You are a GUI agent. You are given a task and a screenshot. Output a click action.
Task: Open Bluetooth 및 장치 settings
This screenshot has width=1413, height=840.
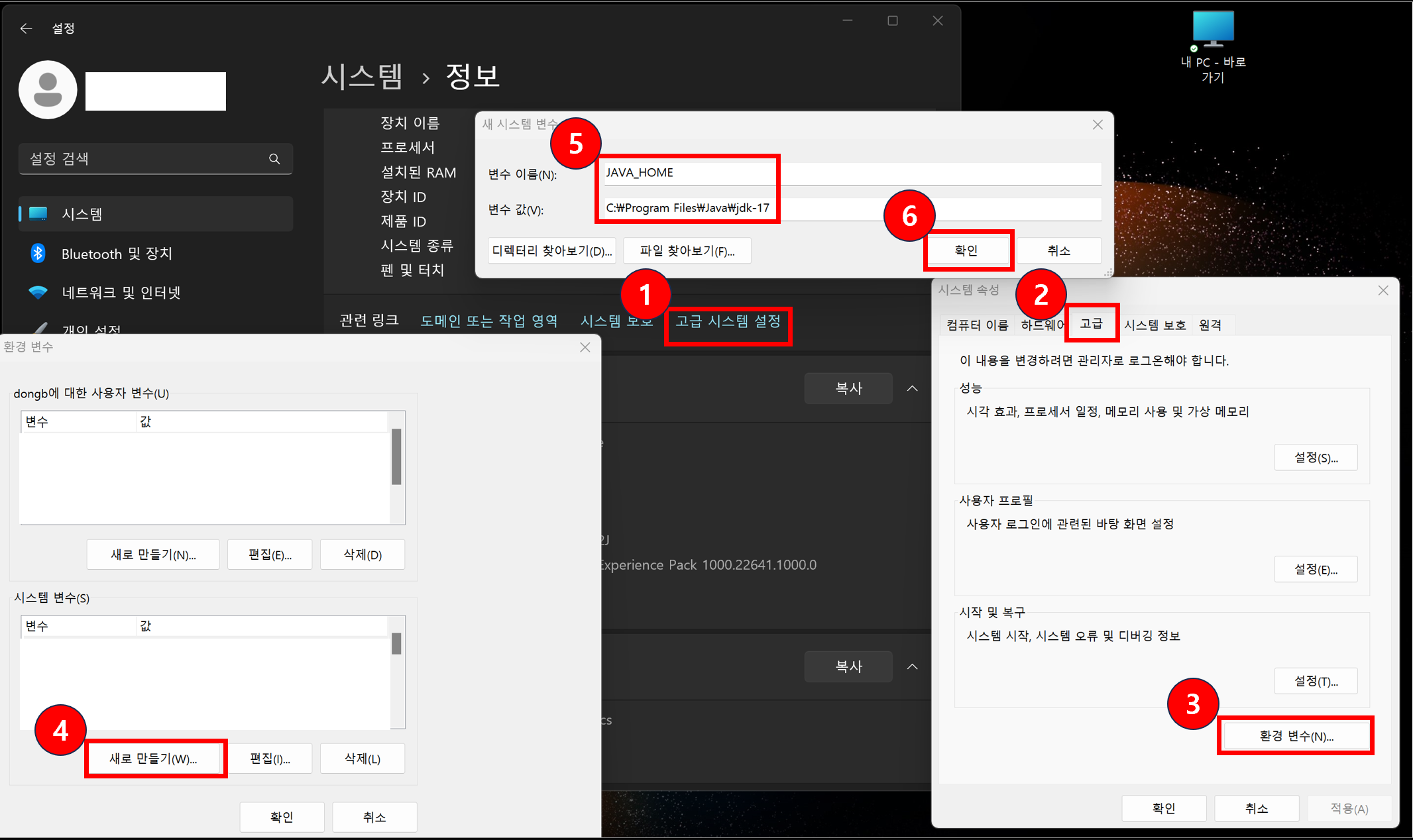click(117, 254)
